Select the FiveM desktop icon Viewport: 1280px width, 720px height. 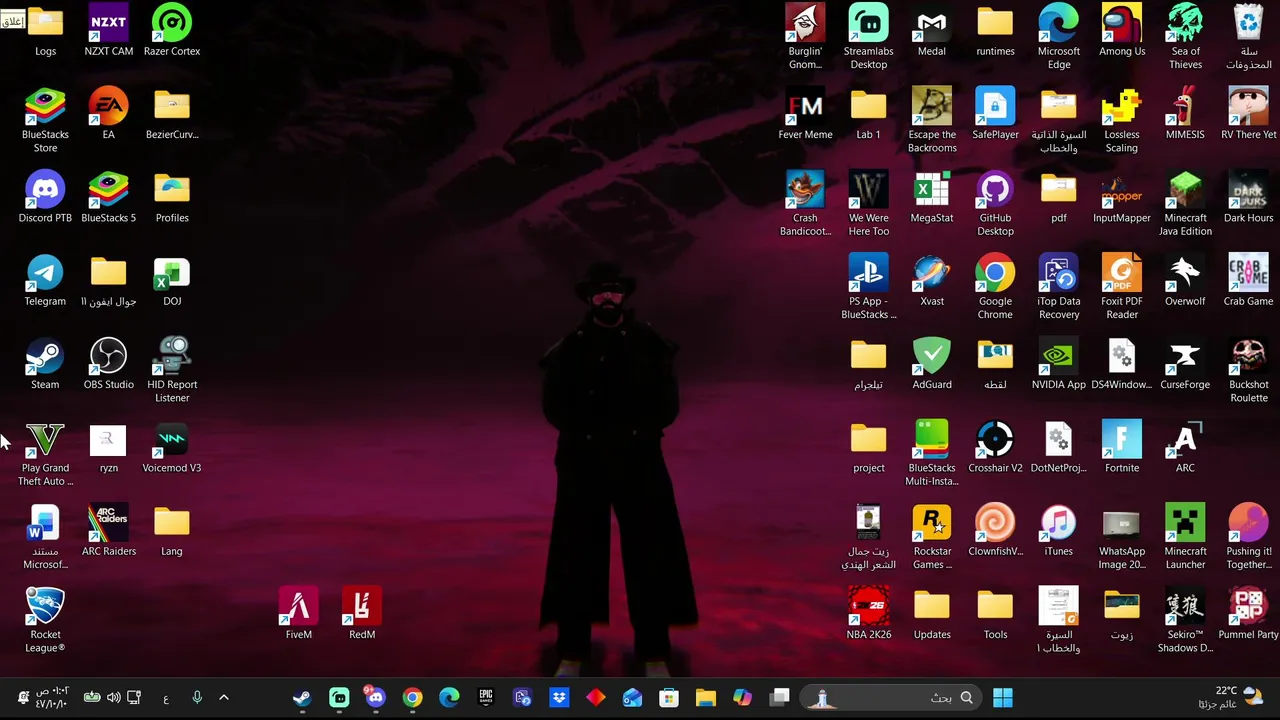tap(298, 615)
